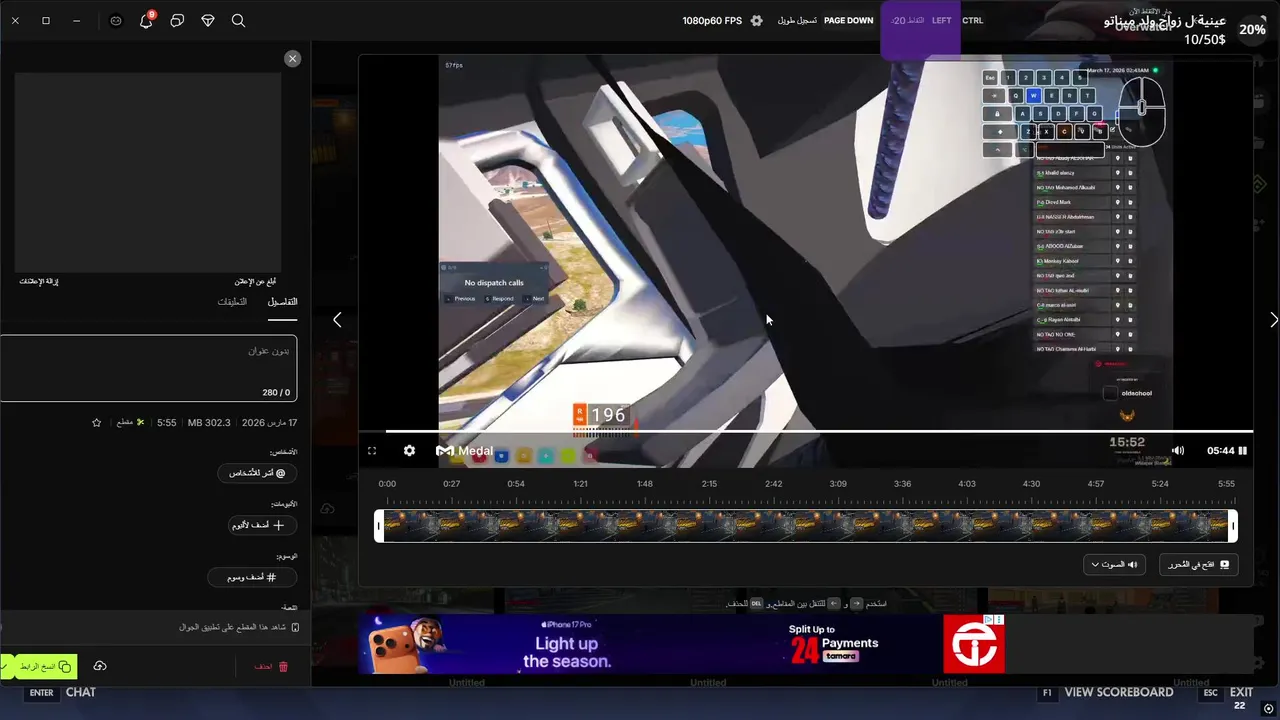Click the red T logo in the ad
1280x720 pixels.
(974, 644)
